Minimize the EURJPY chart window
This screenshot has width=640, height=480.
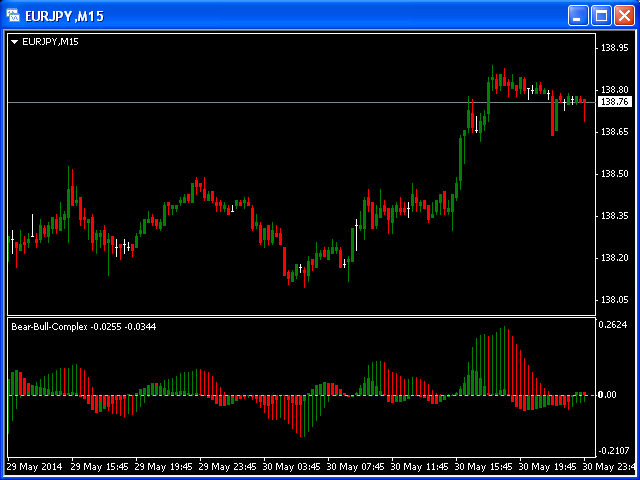(x=578, y=16)
